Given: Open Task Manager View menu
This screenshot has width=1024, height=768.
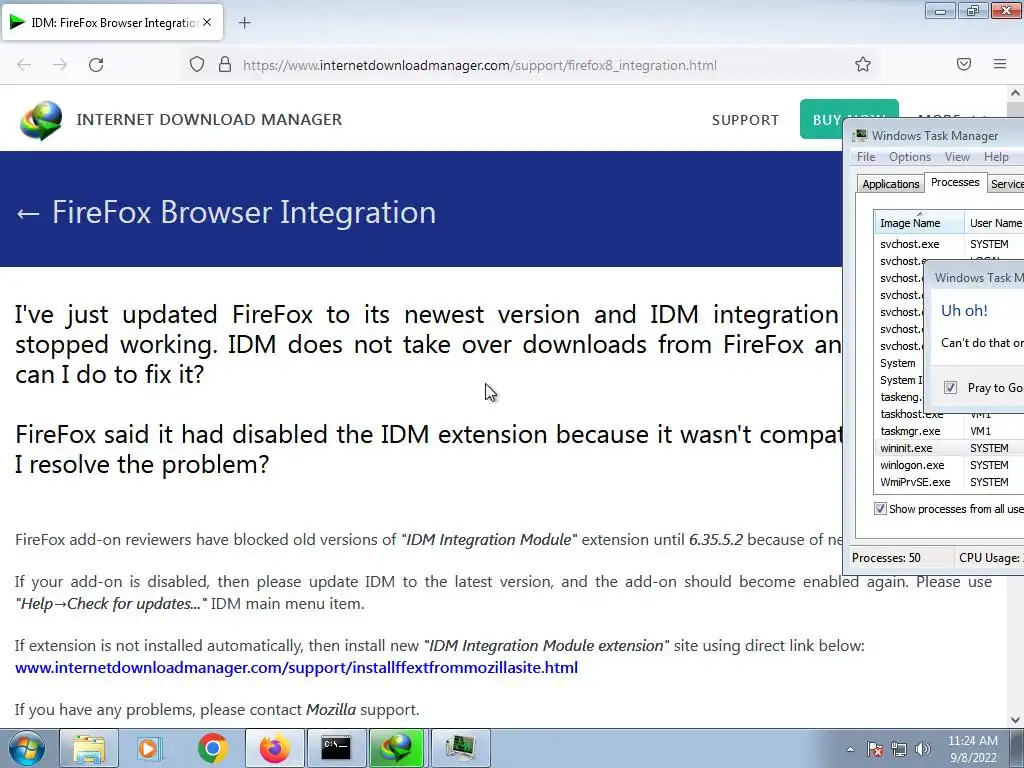Looking at the screenshot, I should tap(957, 157).
